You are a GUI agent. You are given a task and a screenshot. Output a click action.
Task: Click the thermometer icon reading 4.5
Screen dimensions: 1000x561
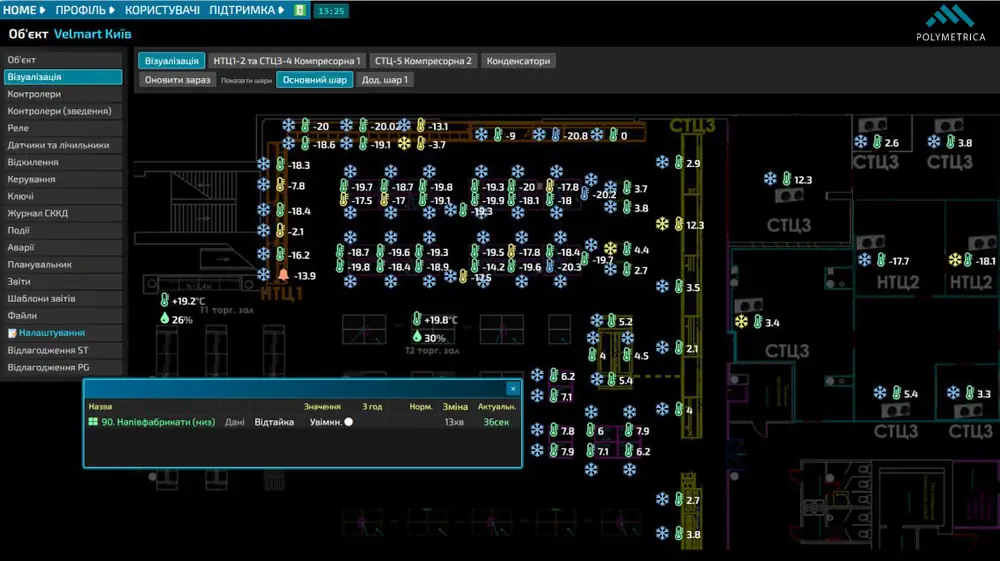coord(627,355)
